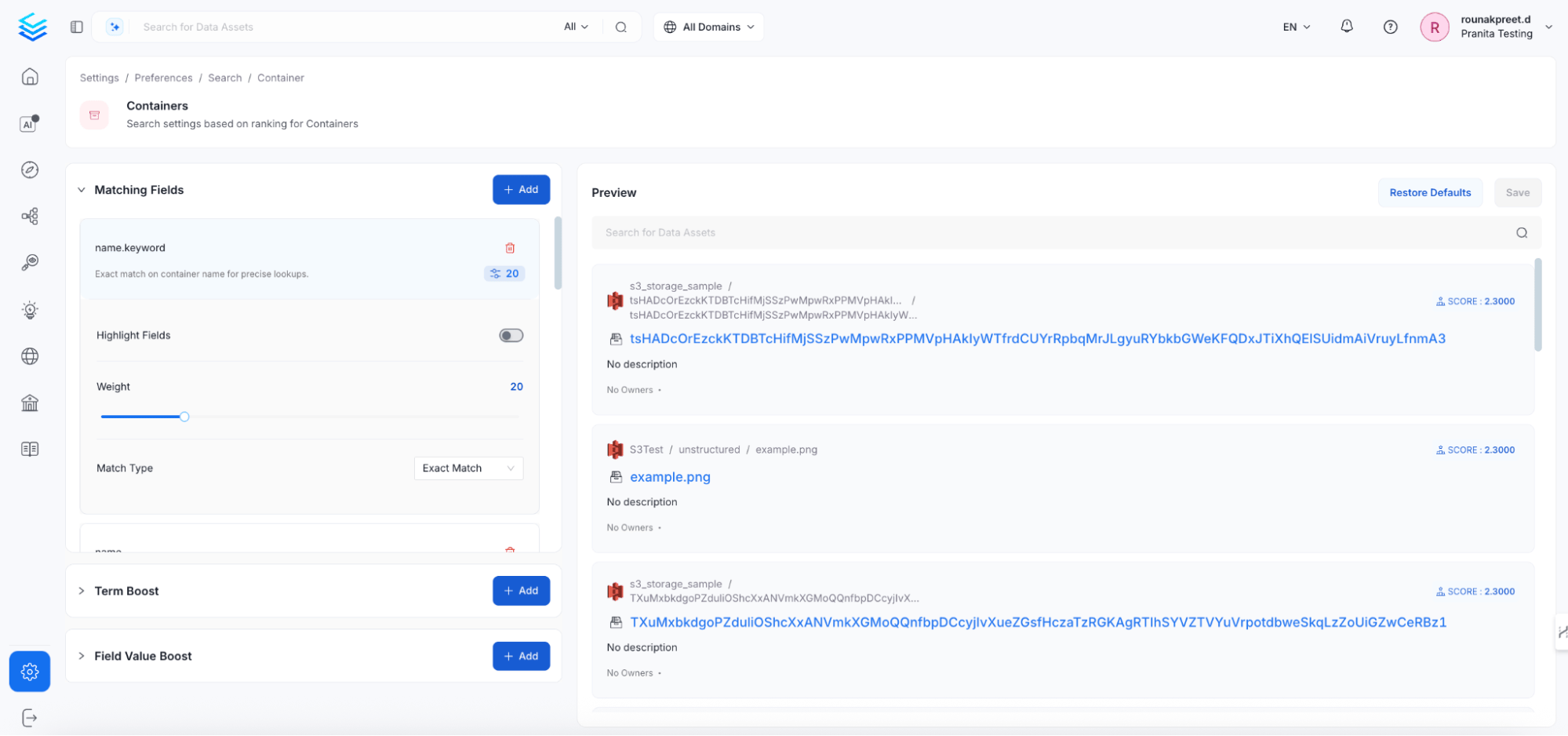Open the All Domains dropdown

(x=708, y=27)
